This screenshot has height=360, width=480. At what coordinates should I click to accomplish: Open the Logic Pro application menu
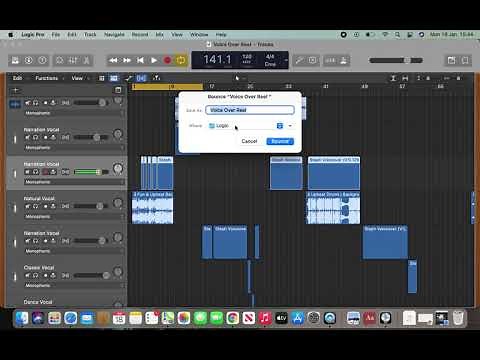tap(33, 34)
